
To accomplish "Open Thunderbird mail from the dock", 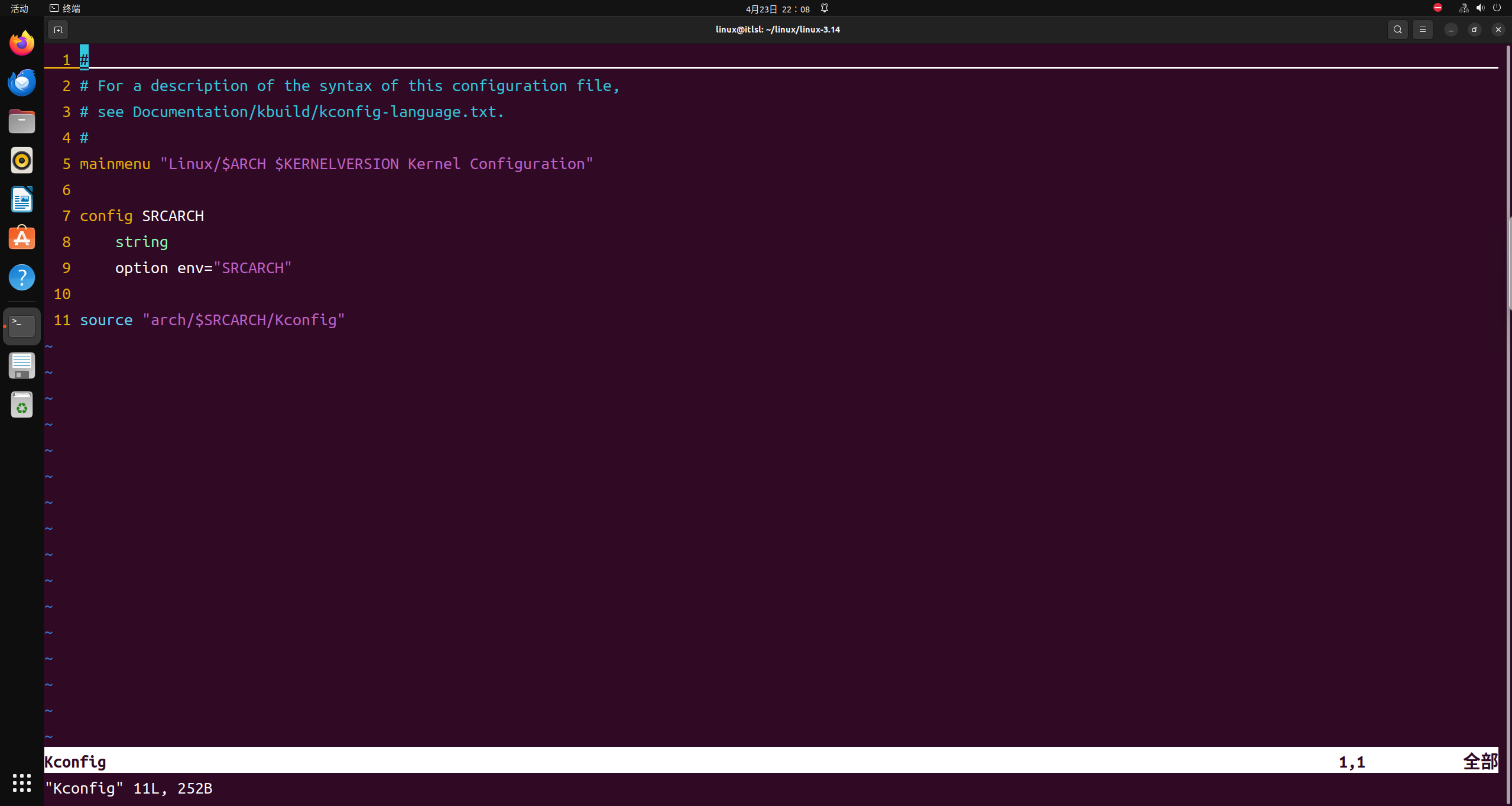I will click(22, 82).
